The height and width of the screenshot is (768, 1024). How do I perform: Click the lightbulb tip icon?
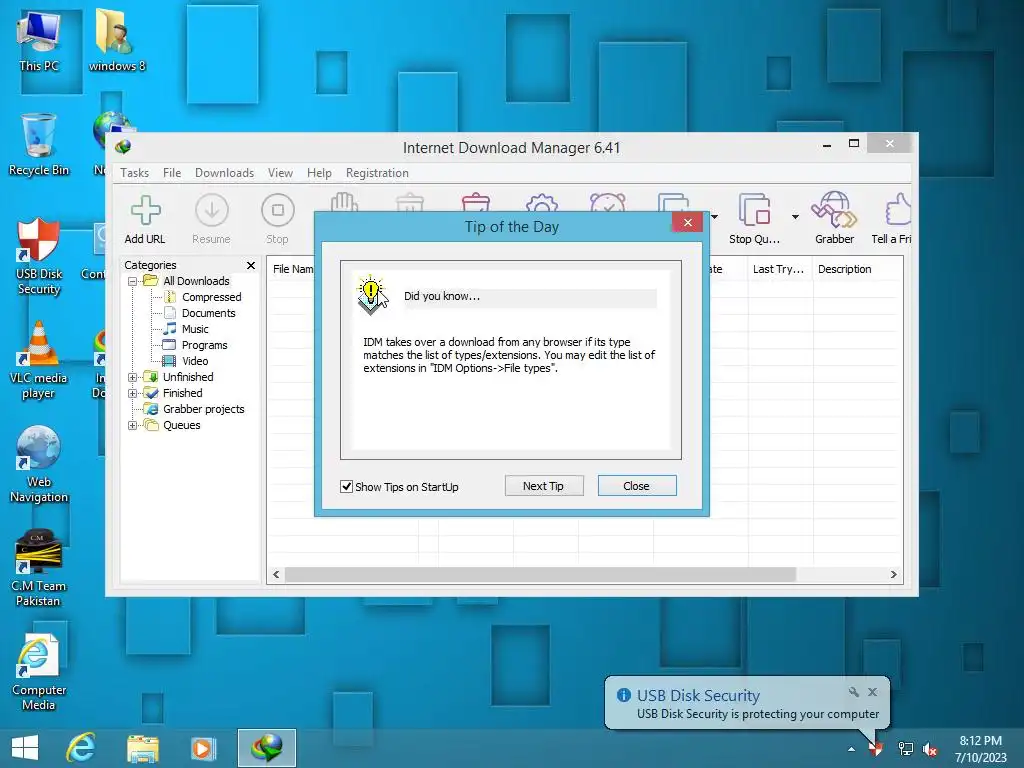tap(372, 295)
